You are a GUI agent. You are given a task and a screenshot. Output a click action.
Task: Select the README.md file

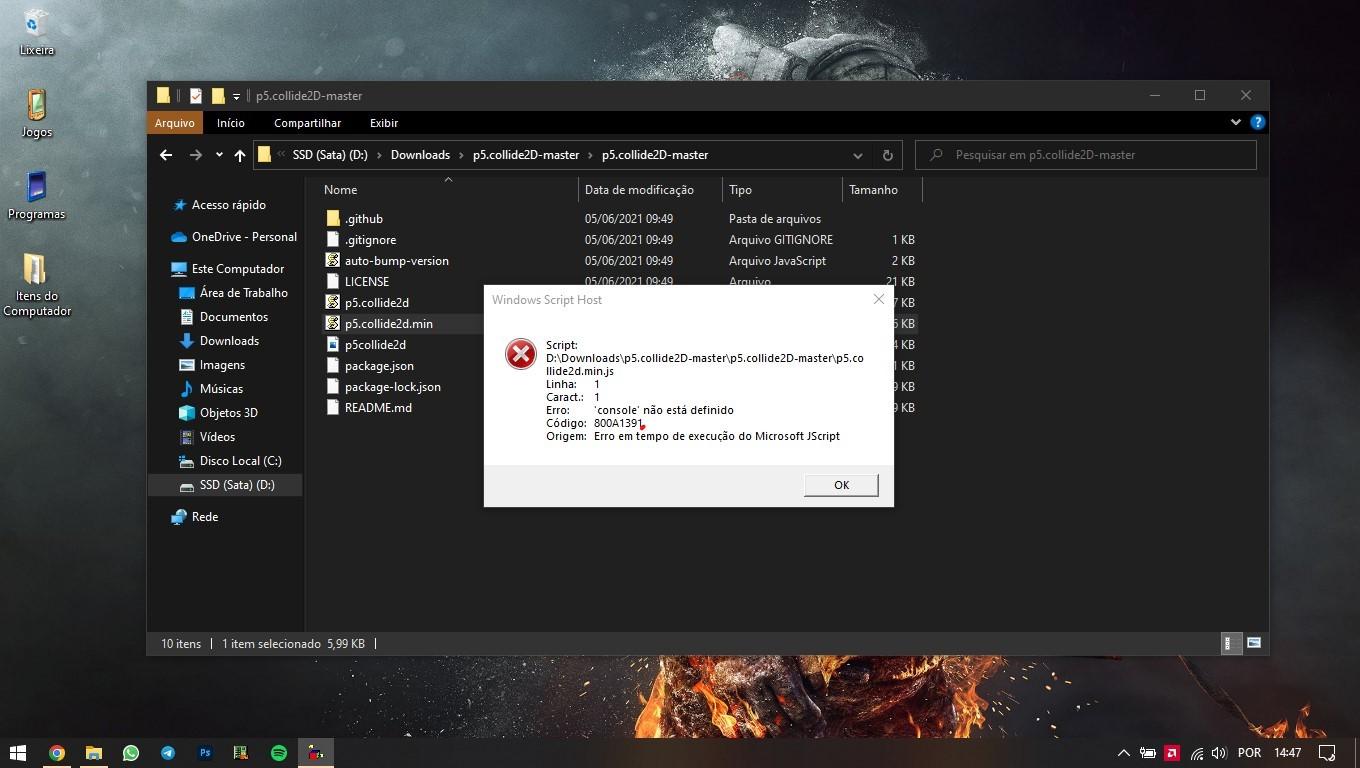pos(378,408)
